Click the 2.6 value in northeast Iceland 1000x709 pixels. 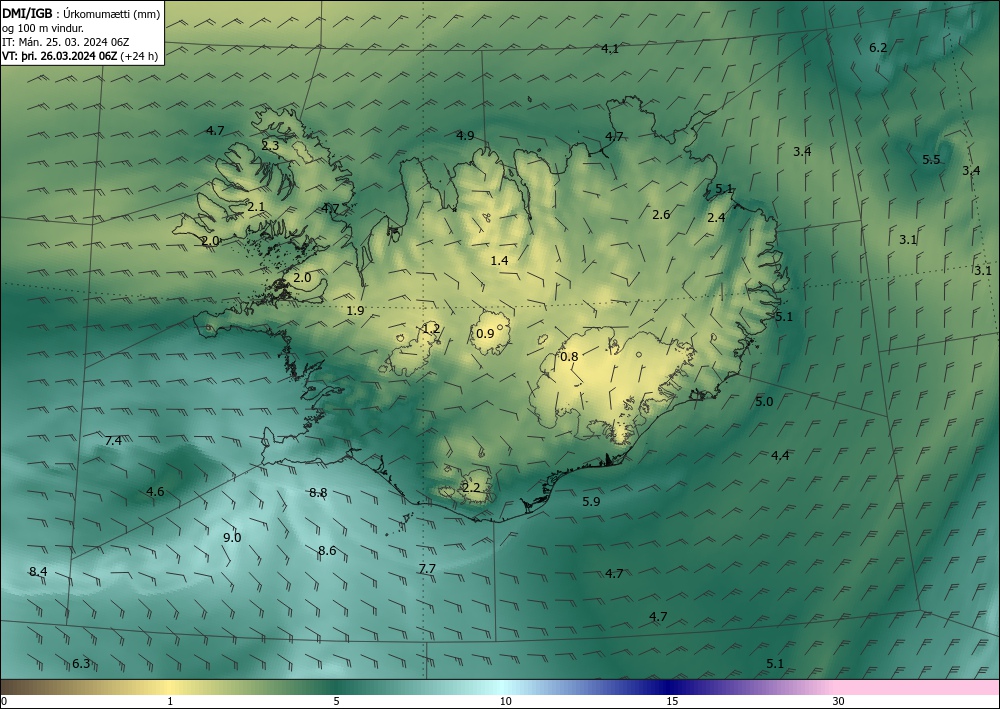(661, 214)
